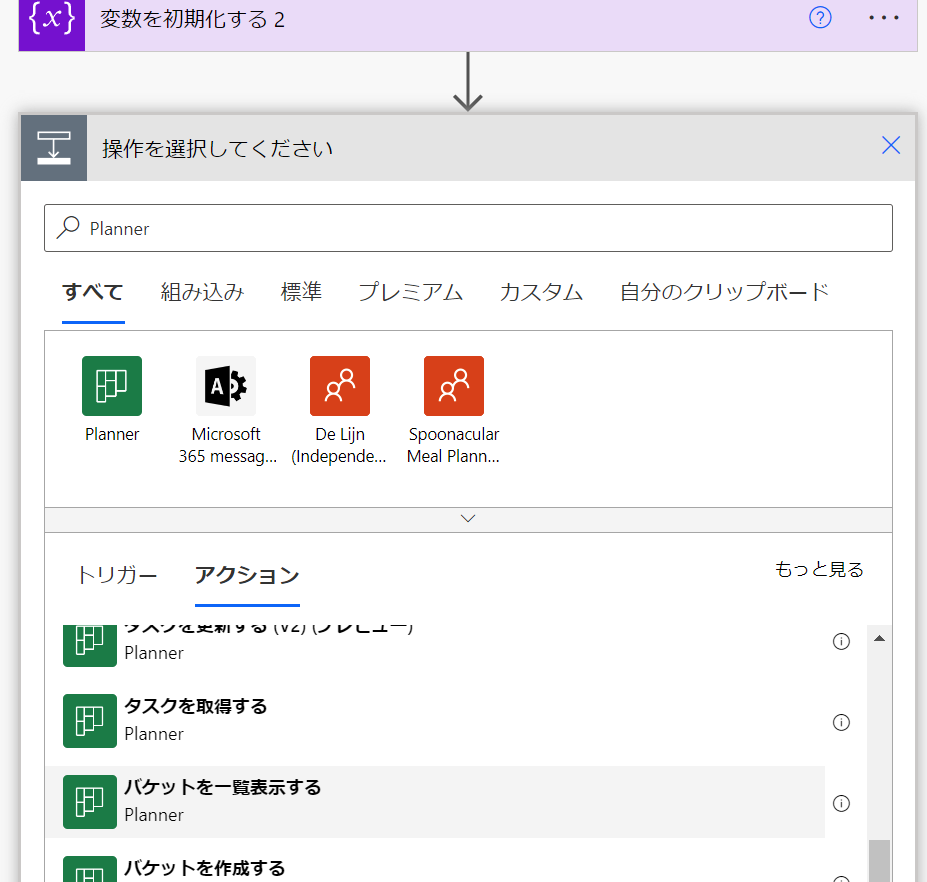
Task: Click the search magnifier icon
Action: (x=69, y=228)
